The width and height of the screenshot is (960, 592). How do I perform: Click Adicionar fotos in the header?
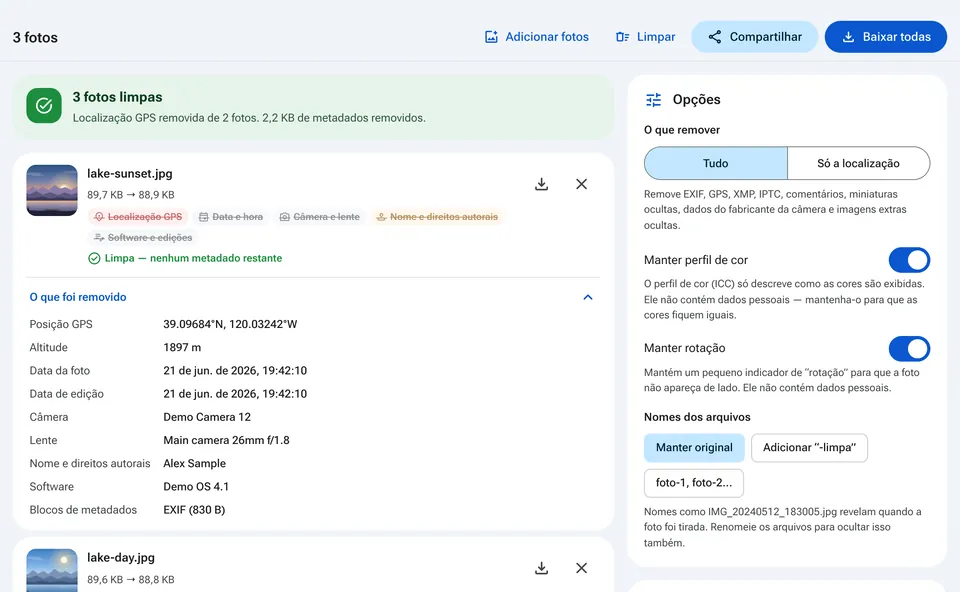(536, 37)
